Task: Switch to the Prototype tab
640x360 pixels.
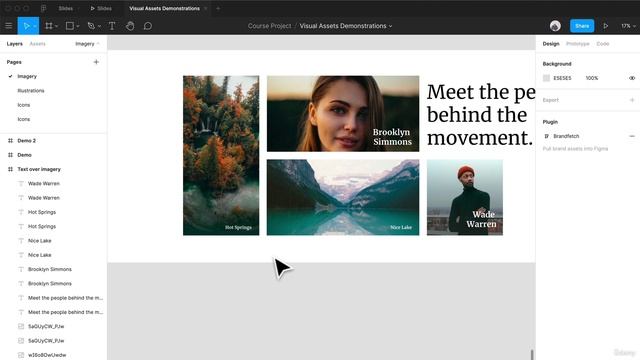Action: coord(578,44)
